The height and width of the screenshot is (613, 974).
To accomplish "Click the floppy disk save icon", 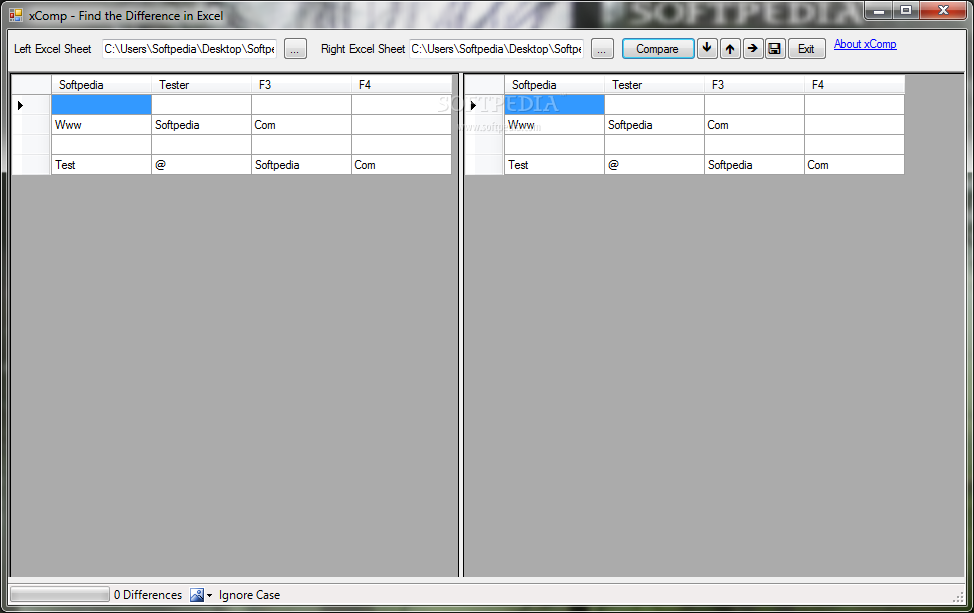I will (775, 48).
